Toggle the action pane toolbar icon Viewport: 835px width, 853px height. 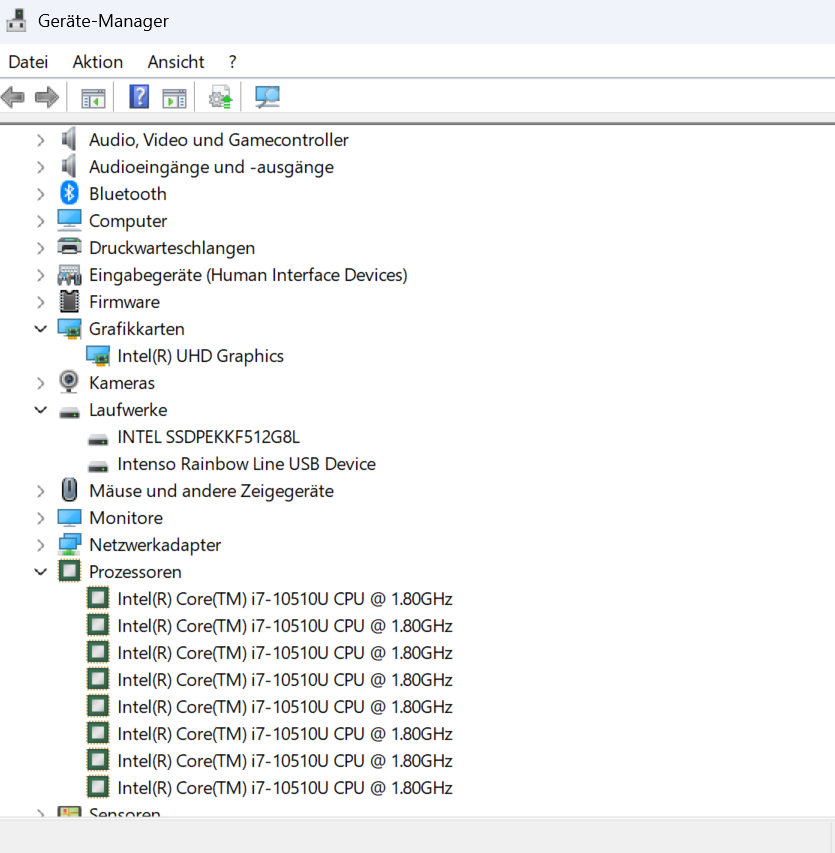[x=174, y=98]
